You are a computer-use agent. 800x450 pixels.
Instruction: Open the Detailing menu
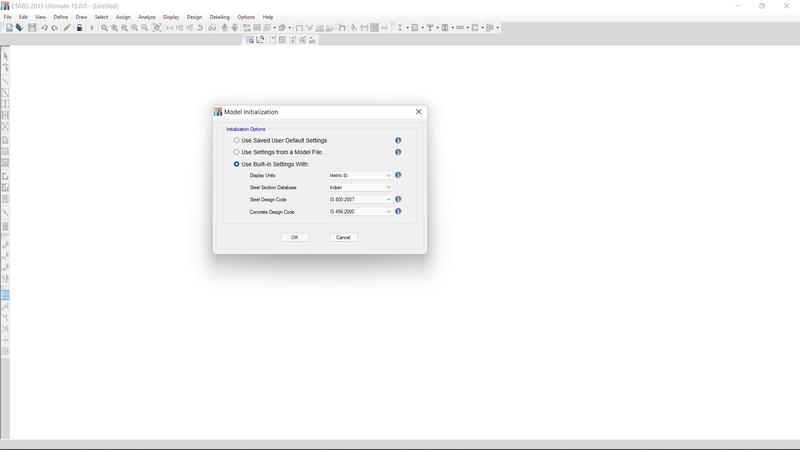click(x=220, y=17)
